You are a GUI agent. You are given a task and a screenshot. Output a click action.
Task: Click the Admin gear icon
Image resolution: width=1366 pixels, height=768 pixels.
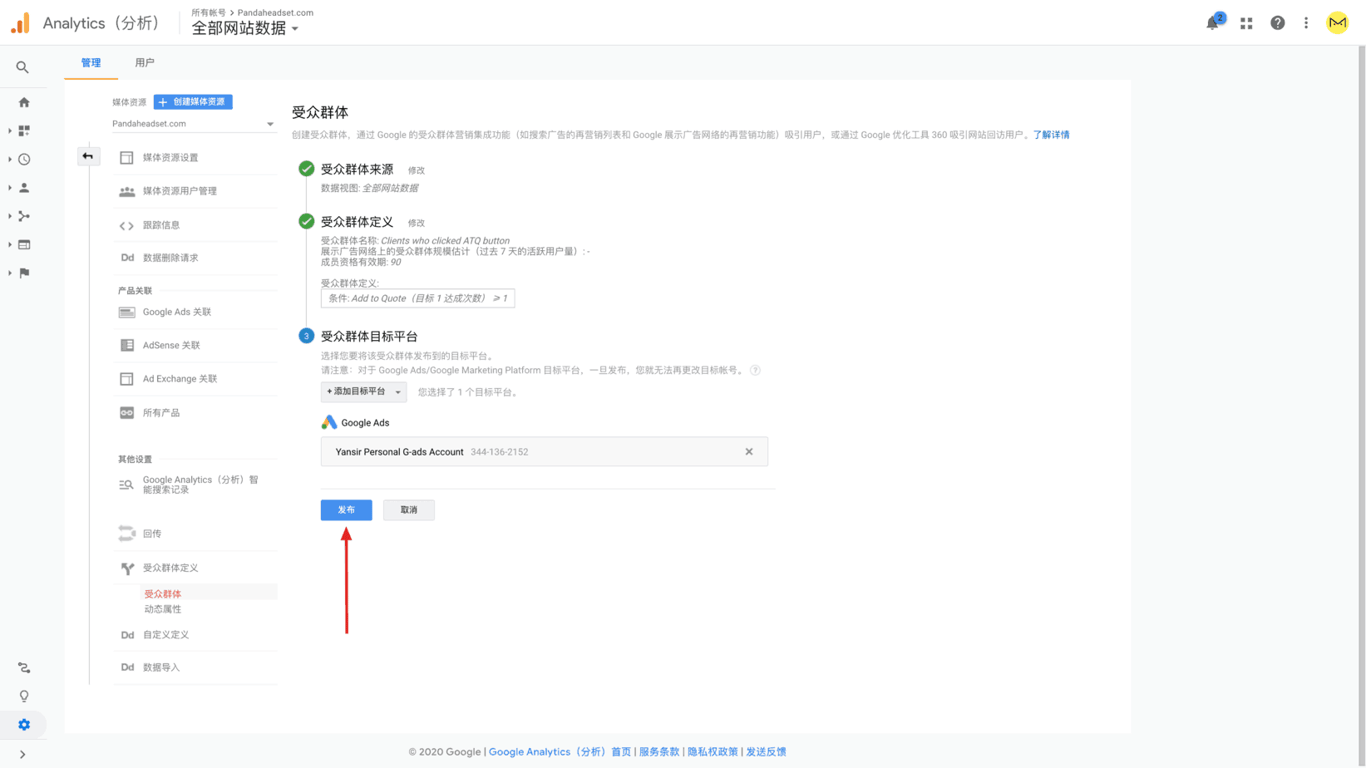[24, 725]
